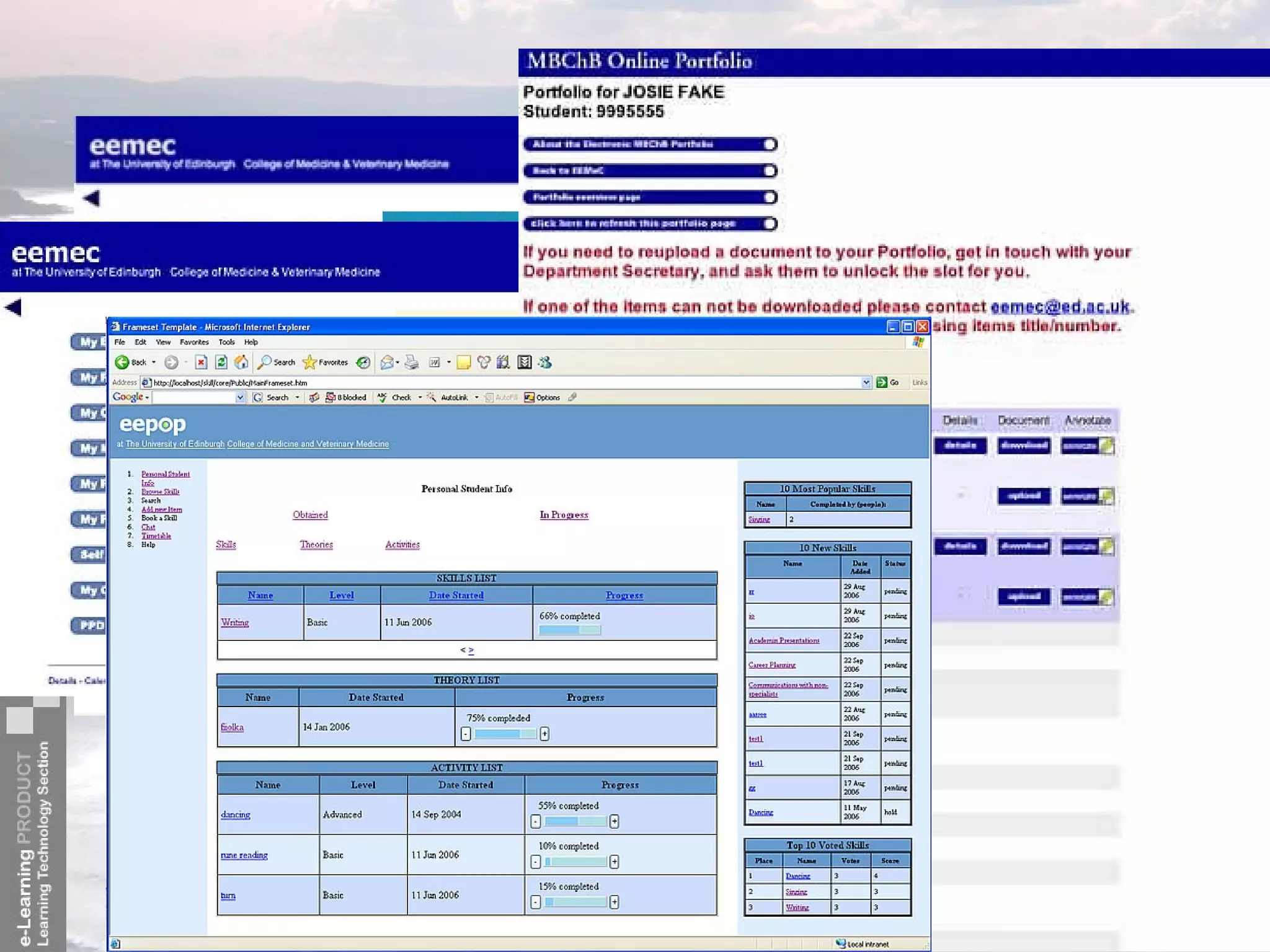The width and height of the screenshot is (1270, 952).
Task: Open Google search box dropdown arrow
Action: coord(240,397)
